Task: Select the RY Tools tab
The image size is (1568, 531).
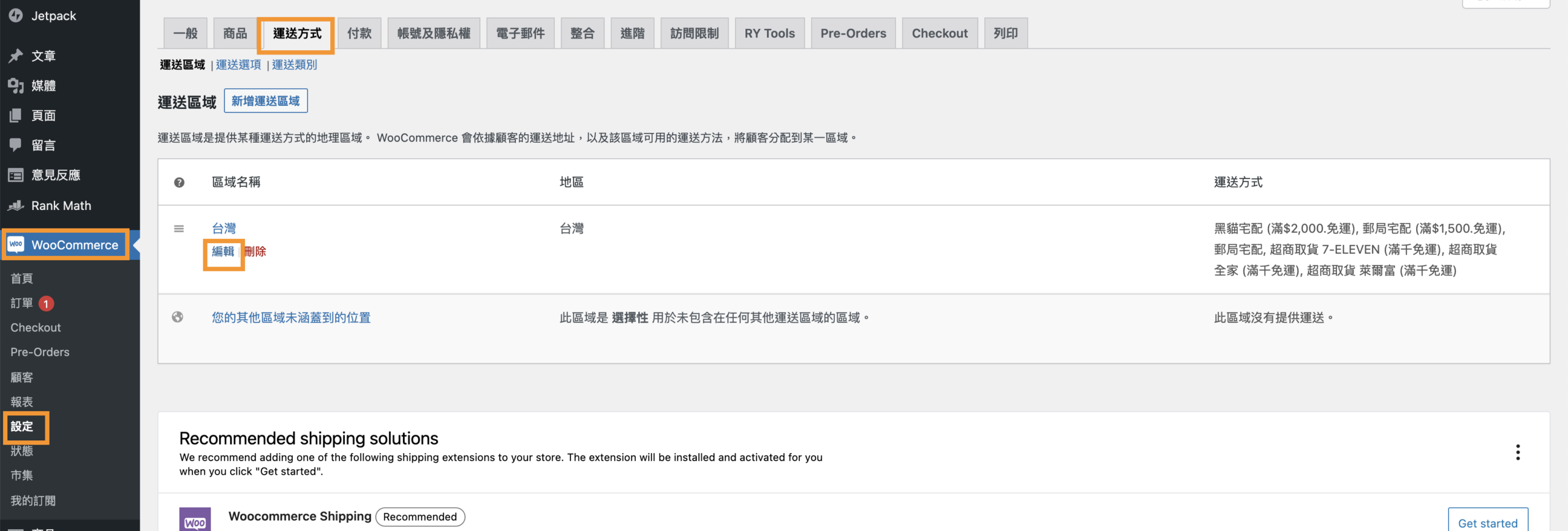Action: (769, 33)
